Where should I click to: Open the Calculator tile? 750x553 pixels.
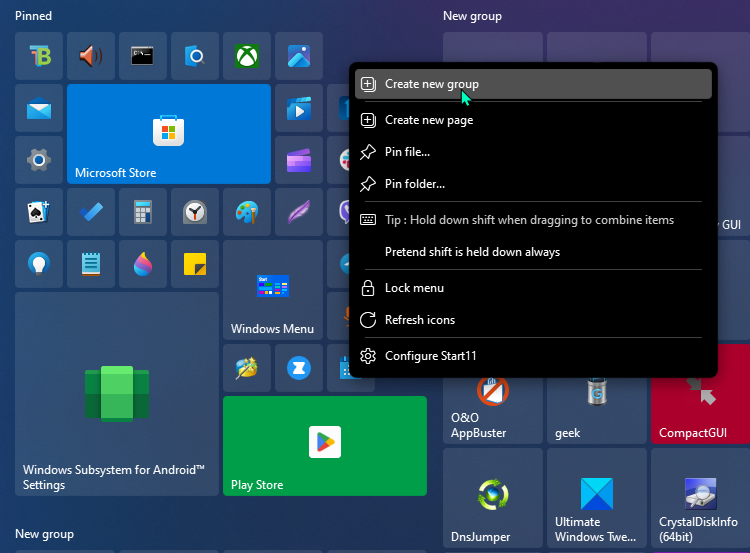tap(143, 212)
